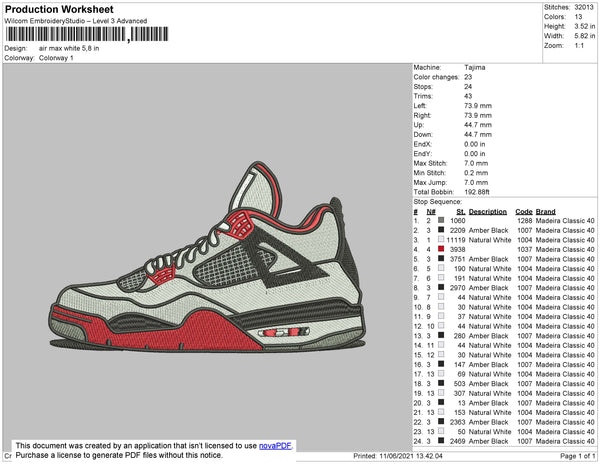Click stitch count 503 in stop 18
The image size is (600, 464).
[460, 384]
